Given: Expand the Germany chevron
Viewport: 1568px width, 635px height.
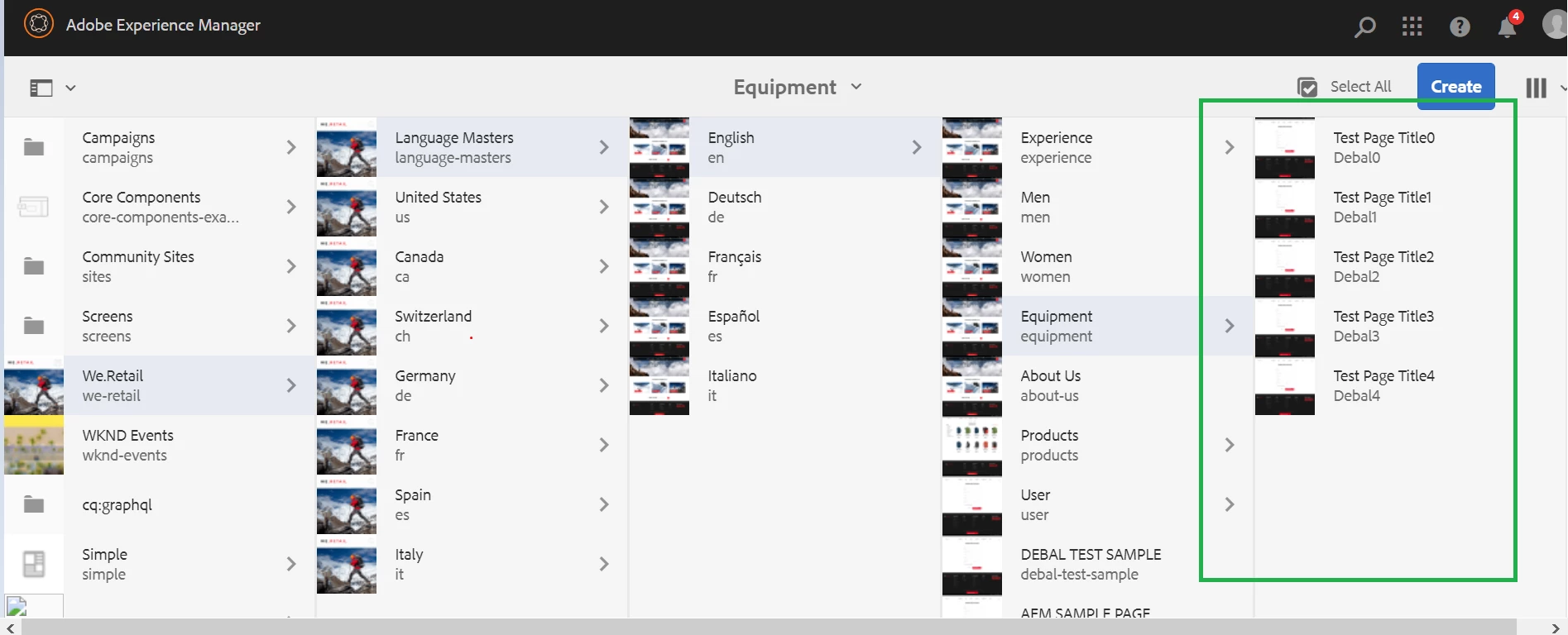Looking at the screenshot, I should [x=604, y=385].
